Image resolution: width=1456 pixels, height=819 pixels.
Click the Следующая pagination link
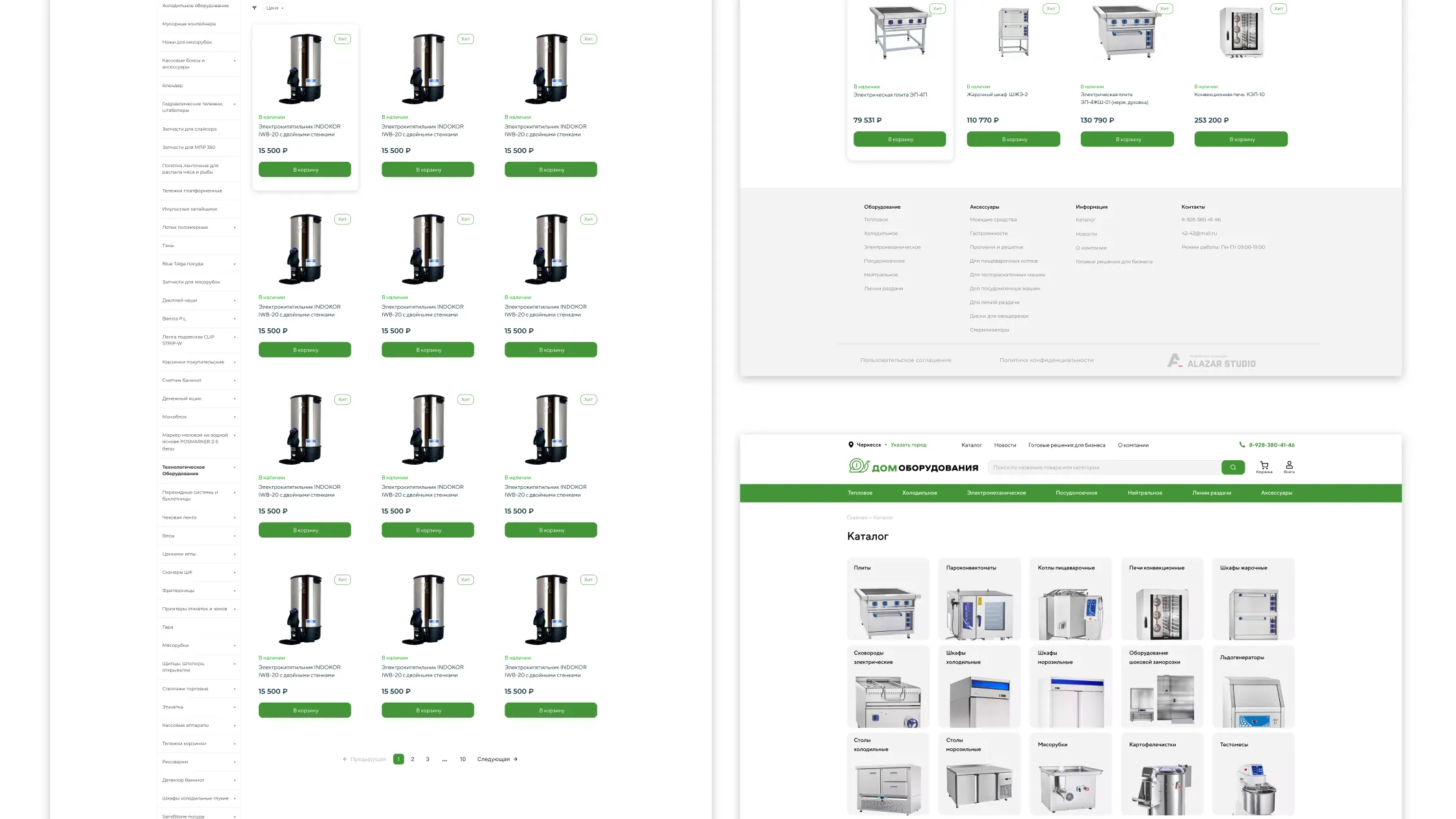(497, 759)
